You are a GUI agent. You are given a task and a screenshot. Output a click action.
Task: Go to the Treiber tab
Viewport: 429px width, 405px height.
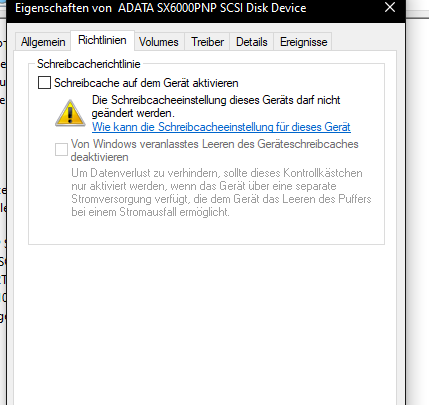(x=207, y=42)
